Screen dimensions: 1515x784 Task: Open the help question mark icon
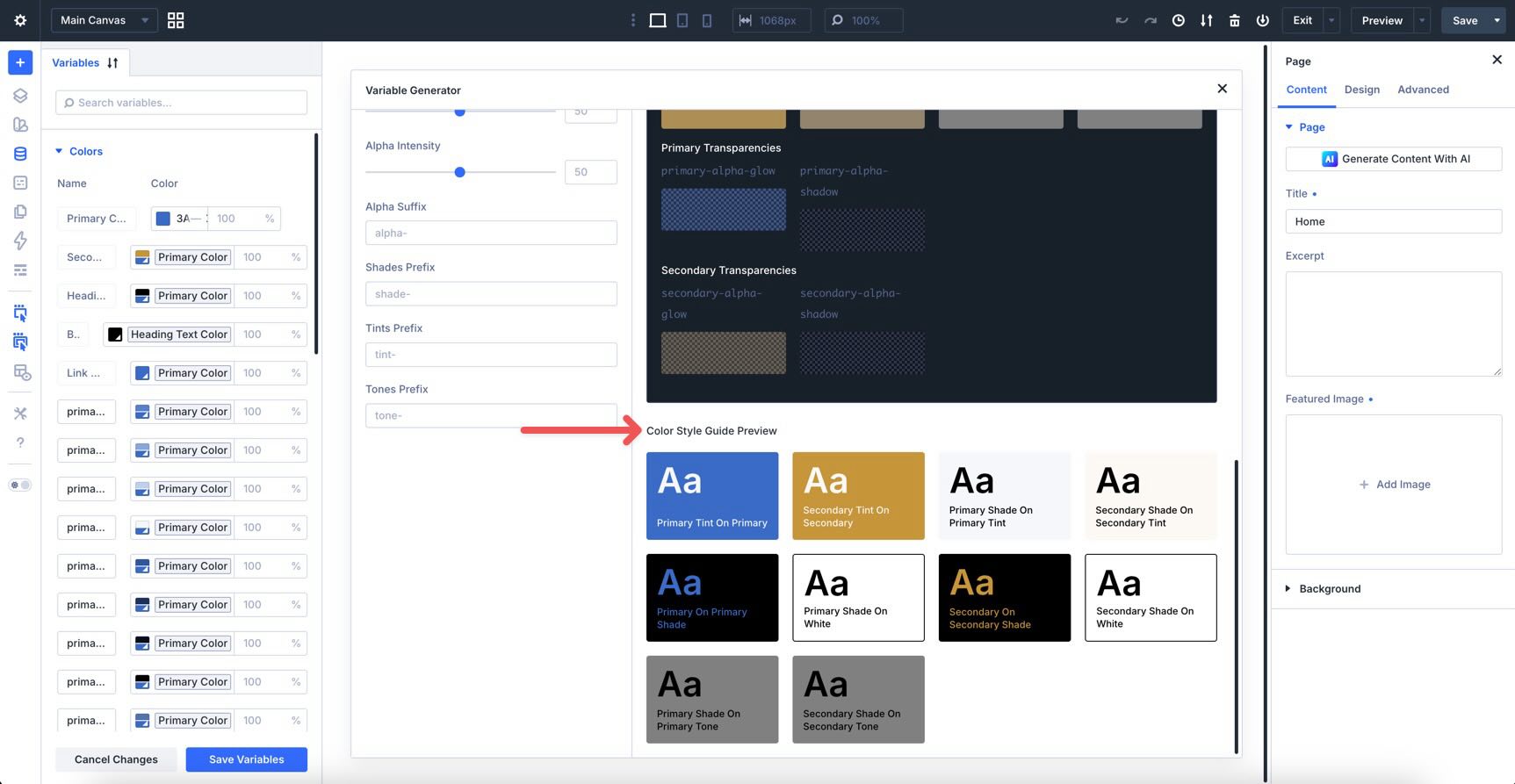click(x=20, y=442)
